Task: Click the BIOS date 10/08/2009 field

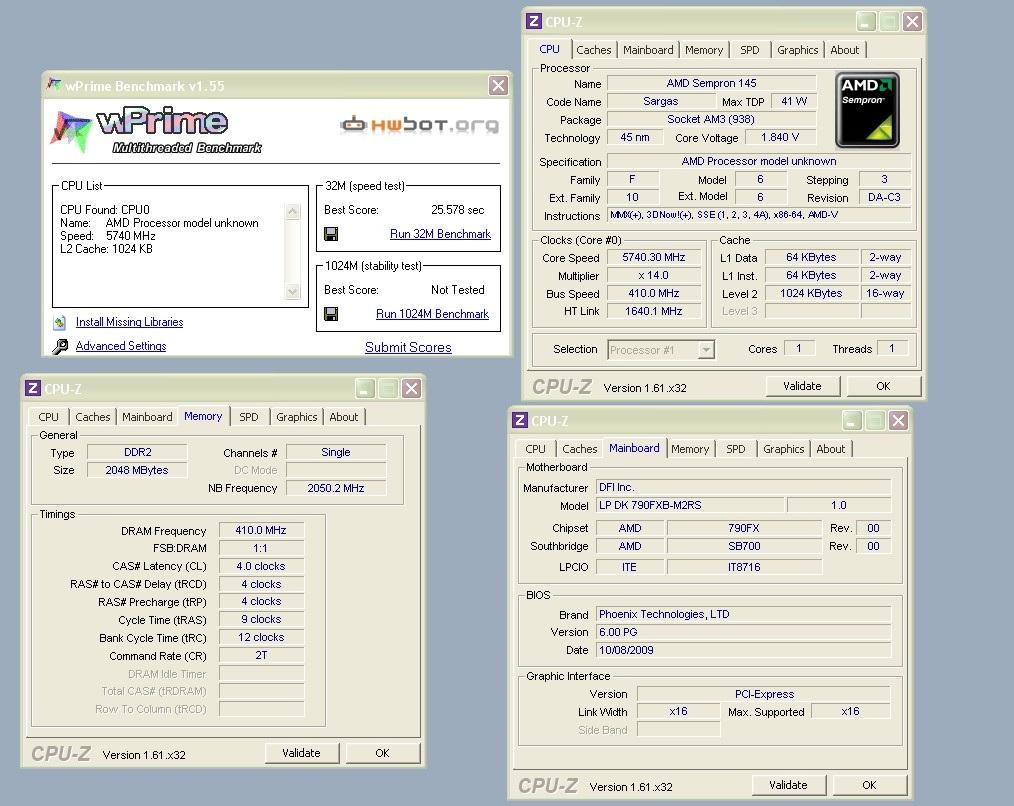Action: [743, 650]
